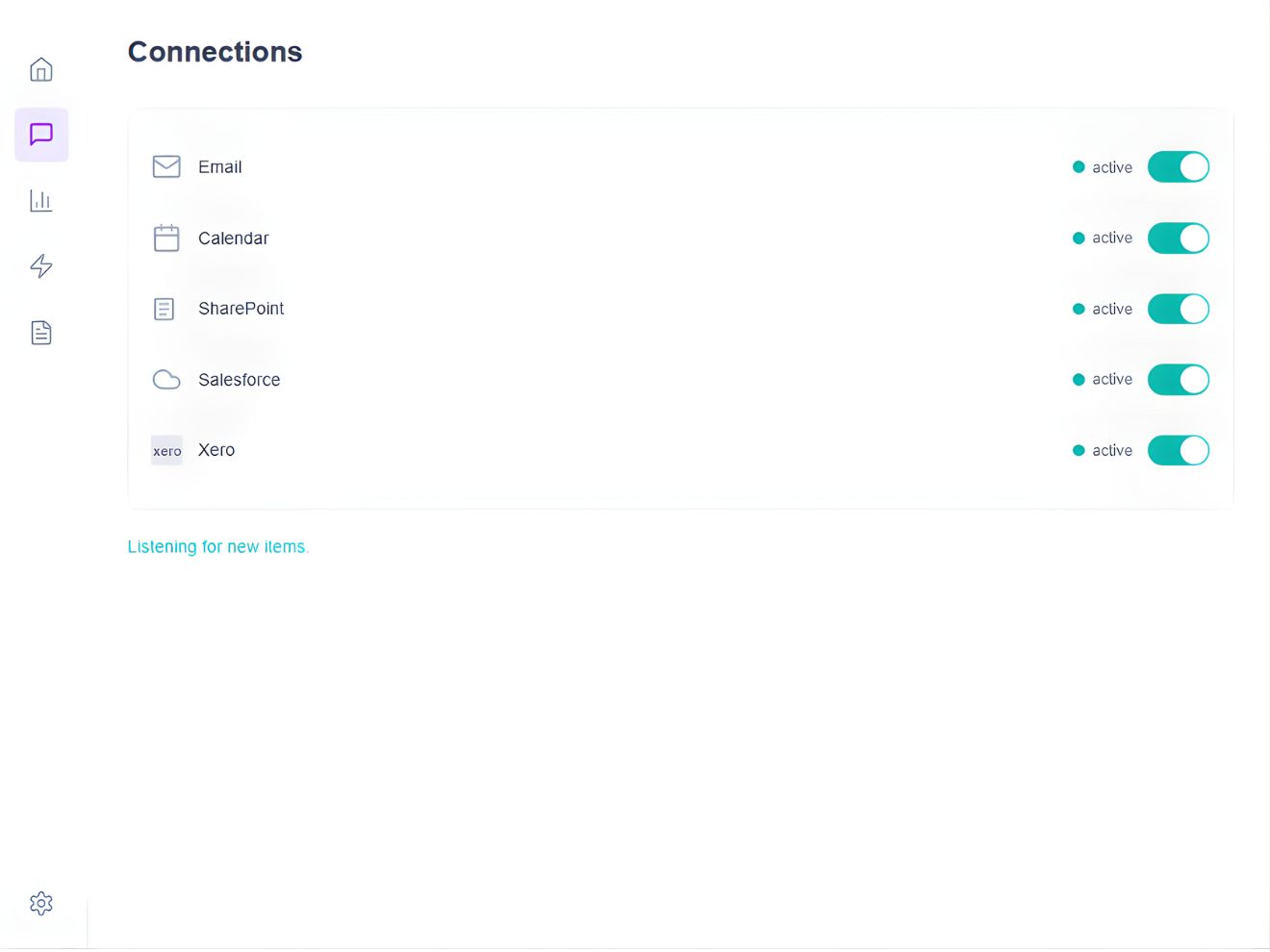The width and height of the screenshot is (1270, 952).
Task: Click the Listening for new items text
Action: click(x=217, y=547)
